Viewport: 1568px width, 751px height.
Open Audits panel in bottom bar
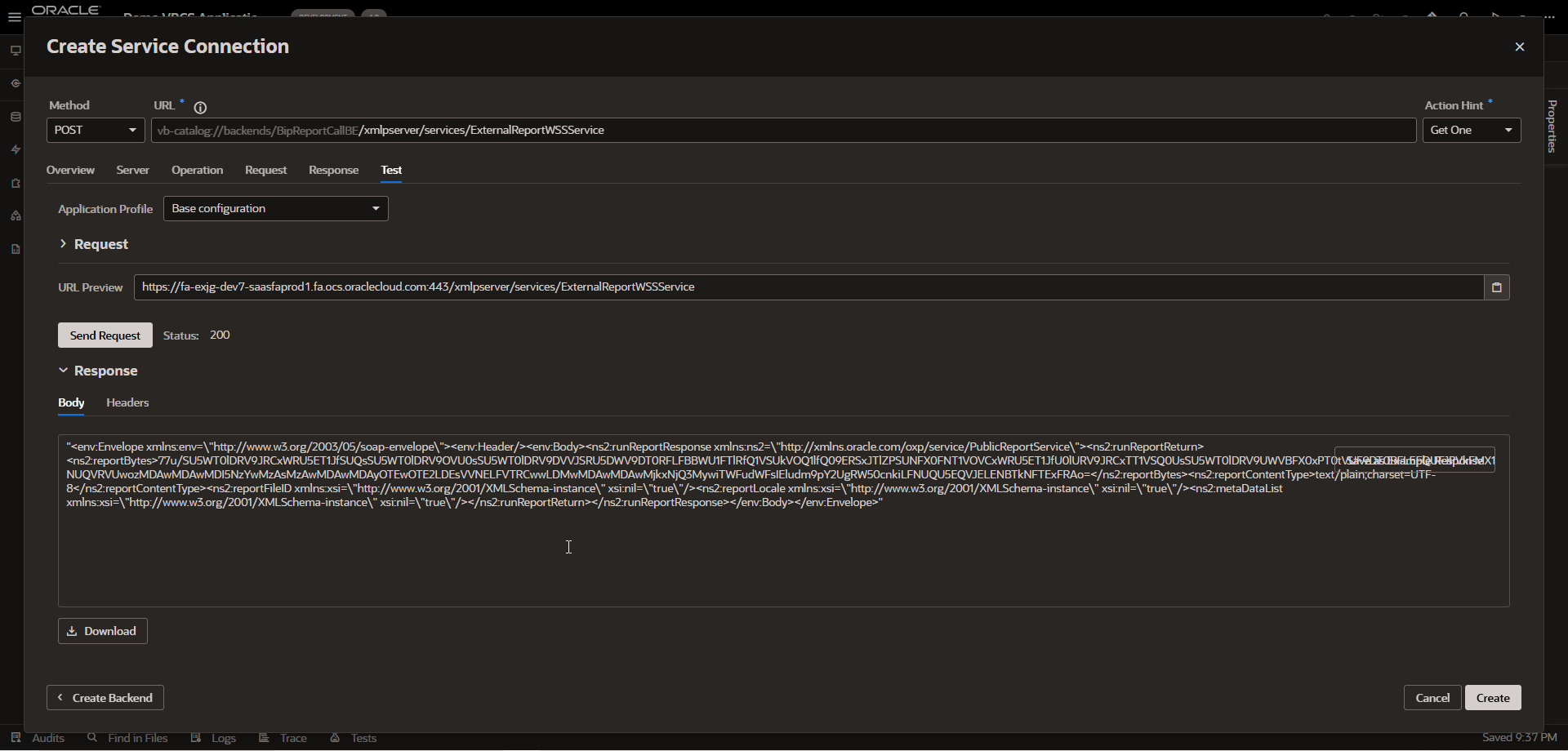[x=38, y=738]
